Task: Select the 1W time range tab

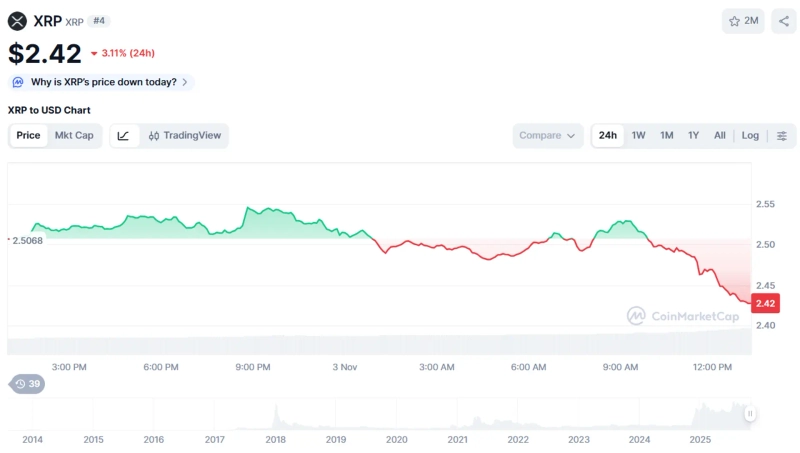Action: point(638,136)
